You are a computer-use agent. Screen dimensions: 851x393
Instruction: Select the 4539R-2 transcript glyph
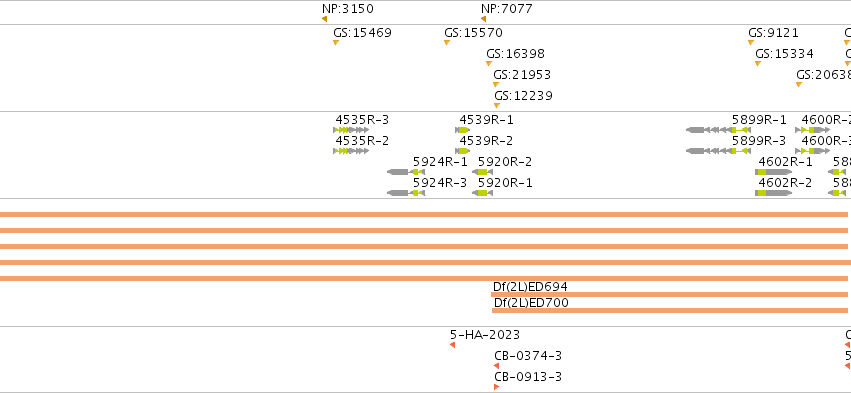pyautogui.click(x=463, y=151)
